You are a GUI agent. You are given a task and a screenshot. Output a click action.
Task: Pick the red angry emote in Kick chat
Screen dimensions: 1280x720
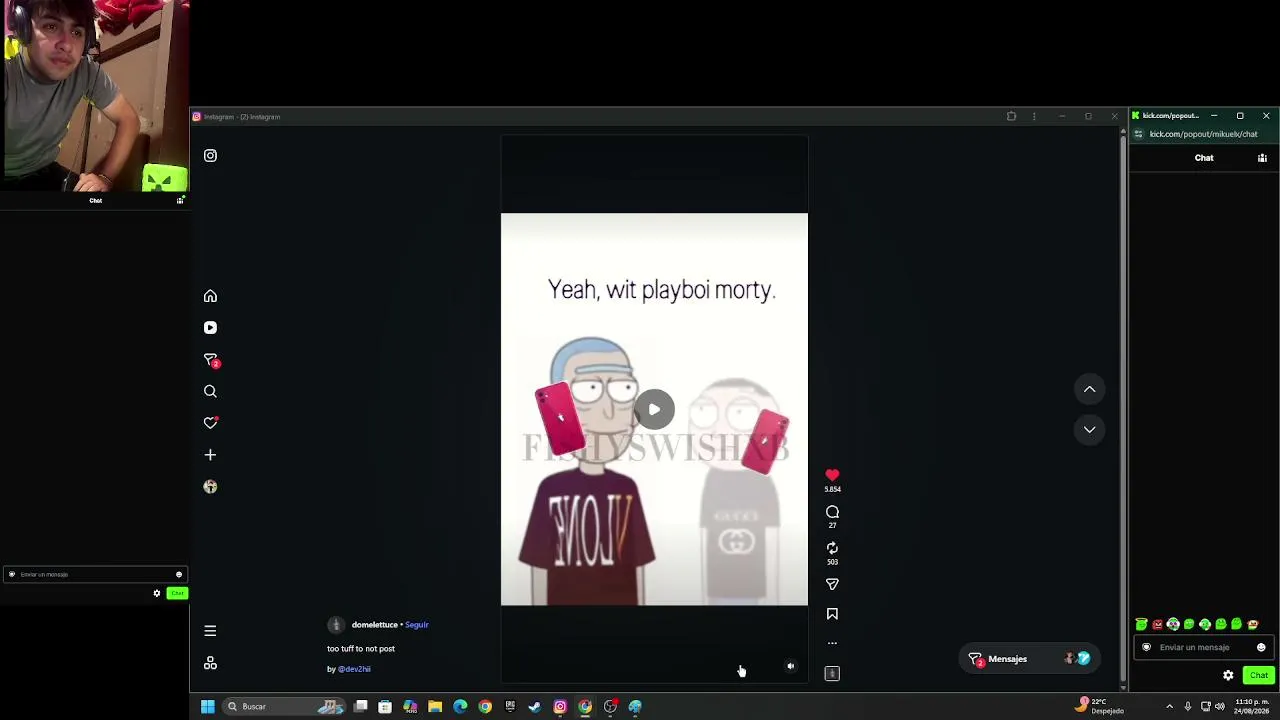coord(1157,624)
